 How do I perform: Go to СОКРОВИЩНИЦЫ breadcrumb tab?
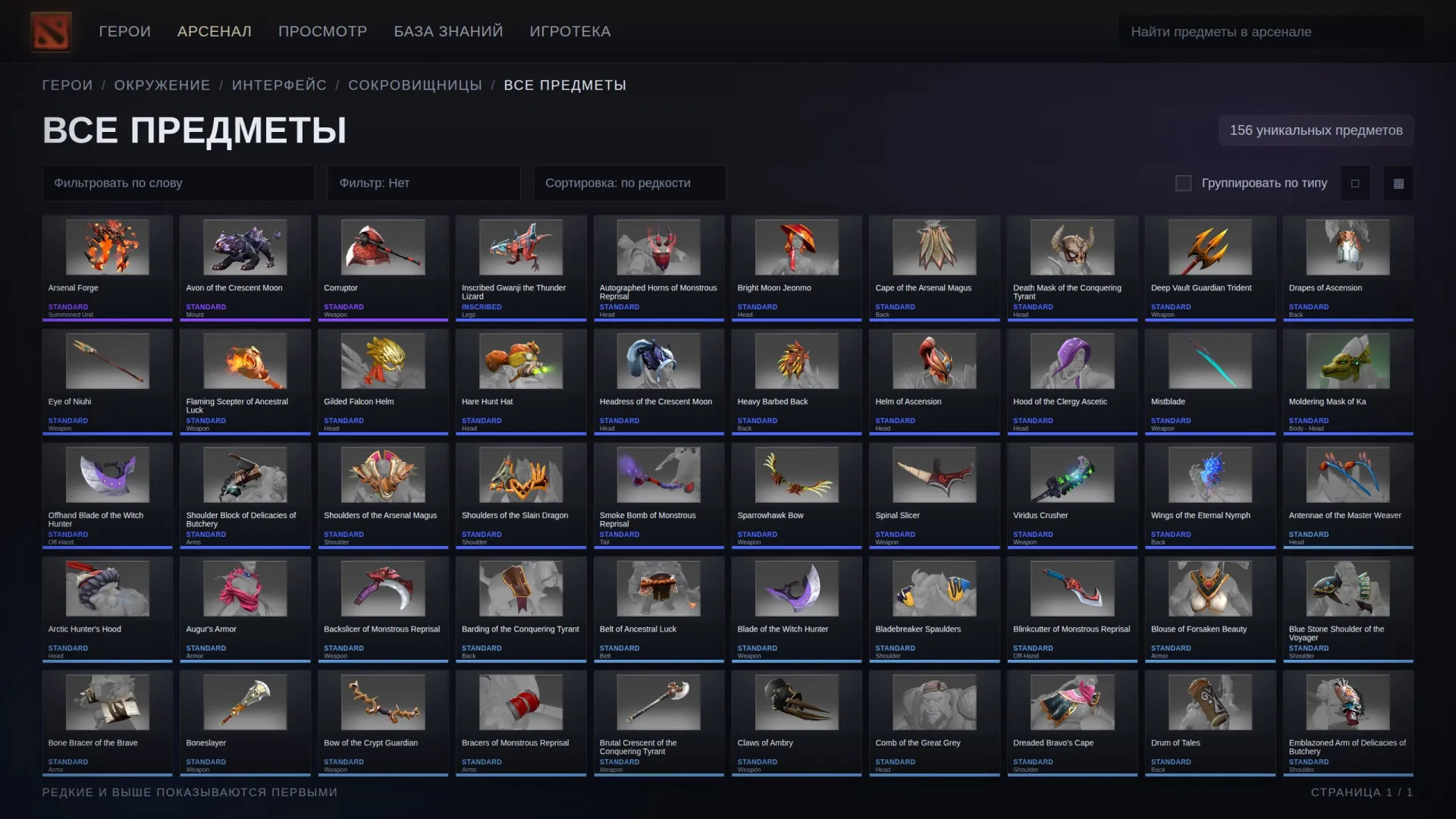(415, 85)
